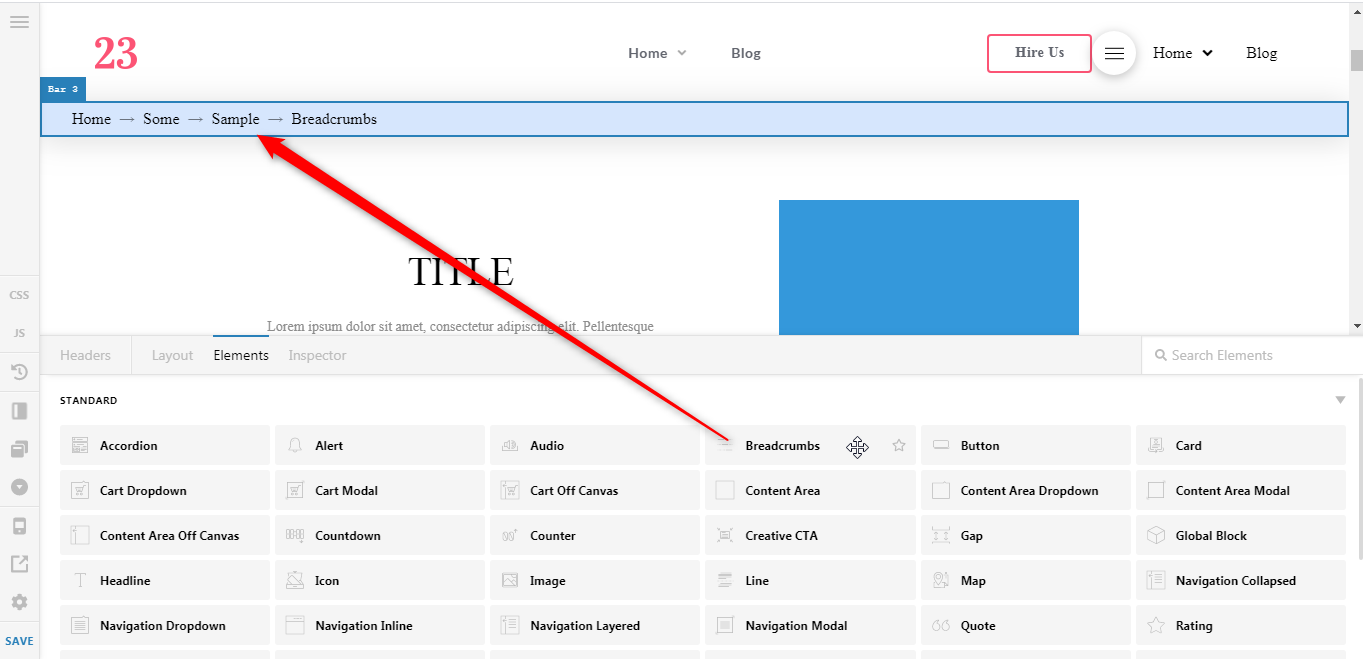Click the circled down-arrow icon in sidebar

click(19, 487)
